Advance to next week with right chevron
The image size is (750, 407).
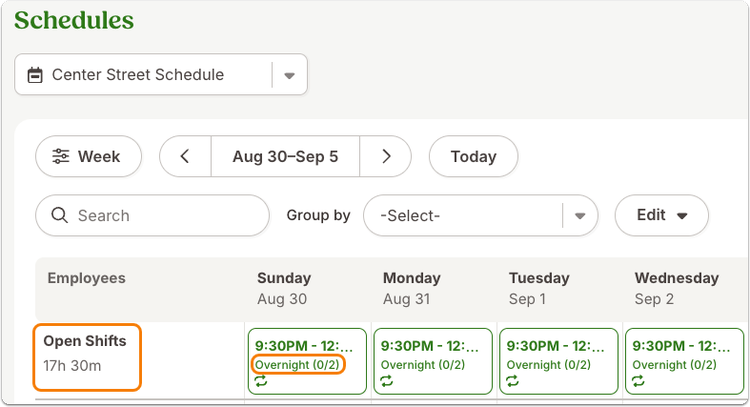click(386, 156)
